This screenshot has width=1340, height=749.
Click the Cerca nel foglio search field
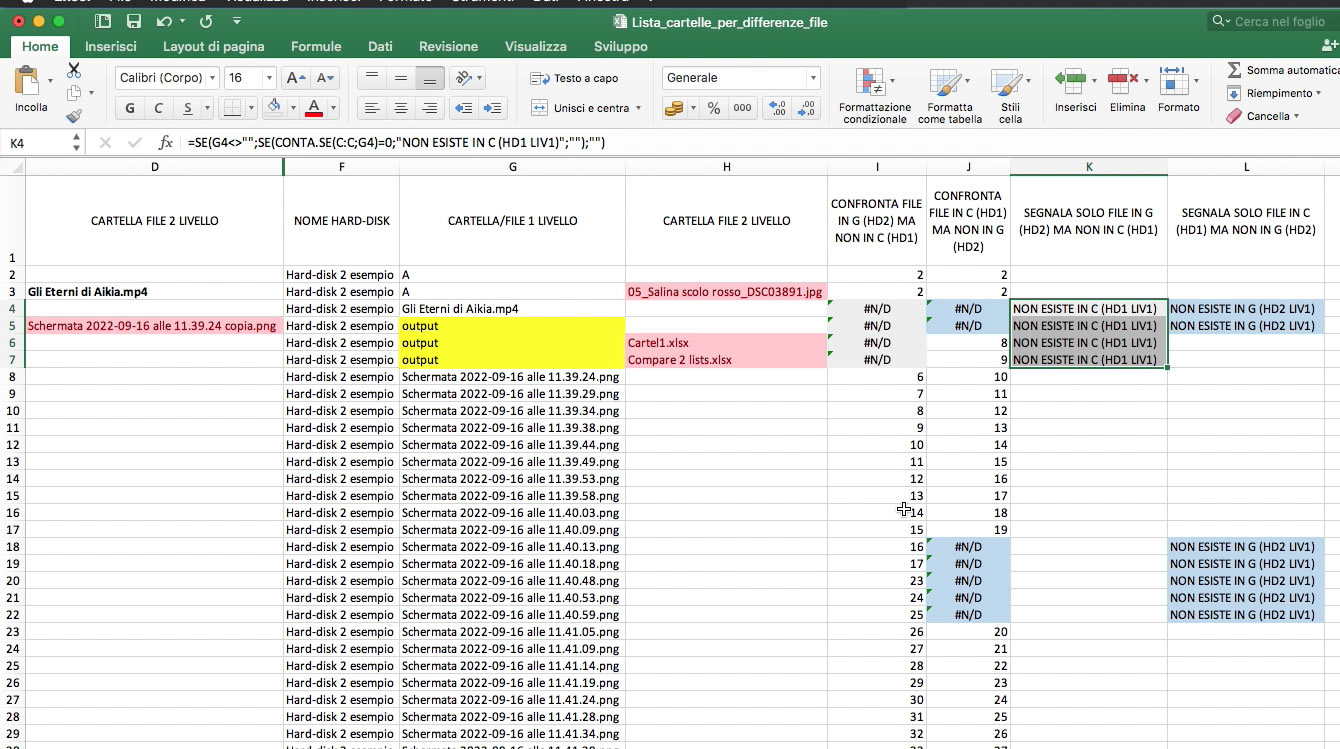click(x=1273, y=21)
